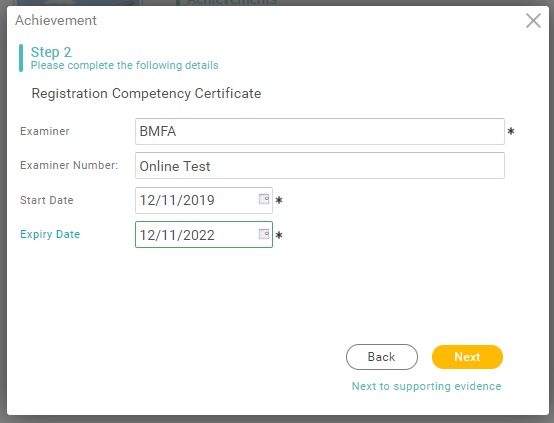Viewport: 554px width, 423px height.
Task: Click the Achievement dialog title
Action: pos(56,20)
